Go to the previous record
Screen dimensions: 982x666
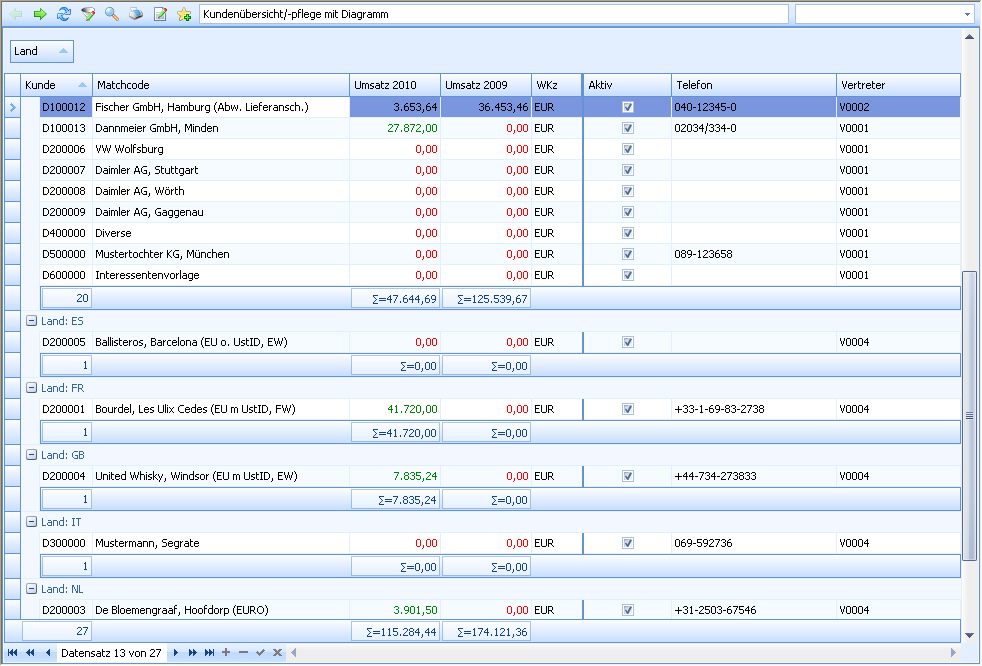[48, 653]
